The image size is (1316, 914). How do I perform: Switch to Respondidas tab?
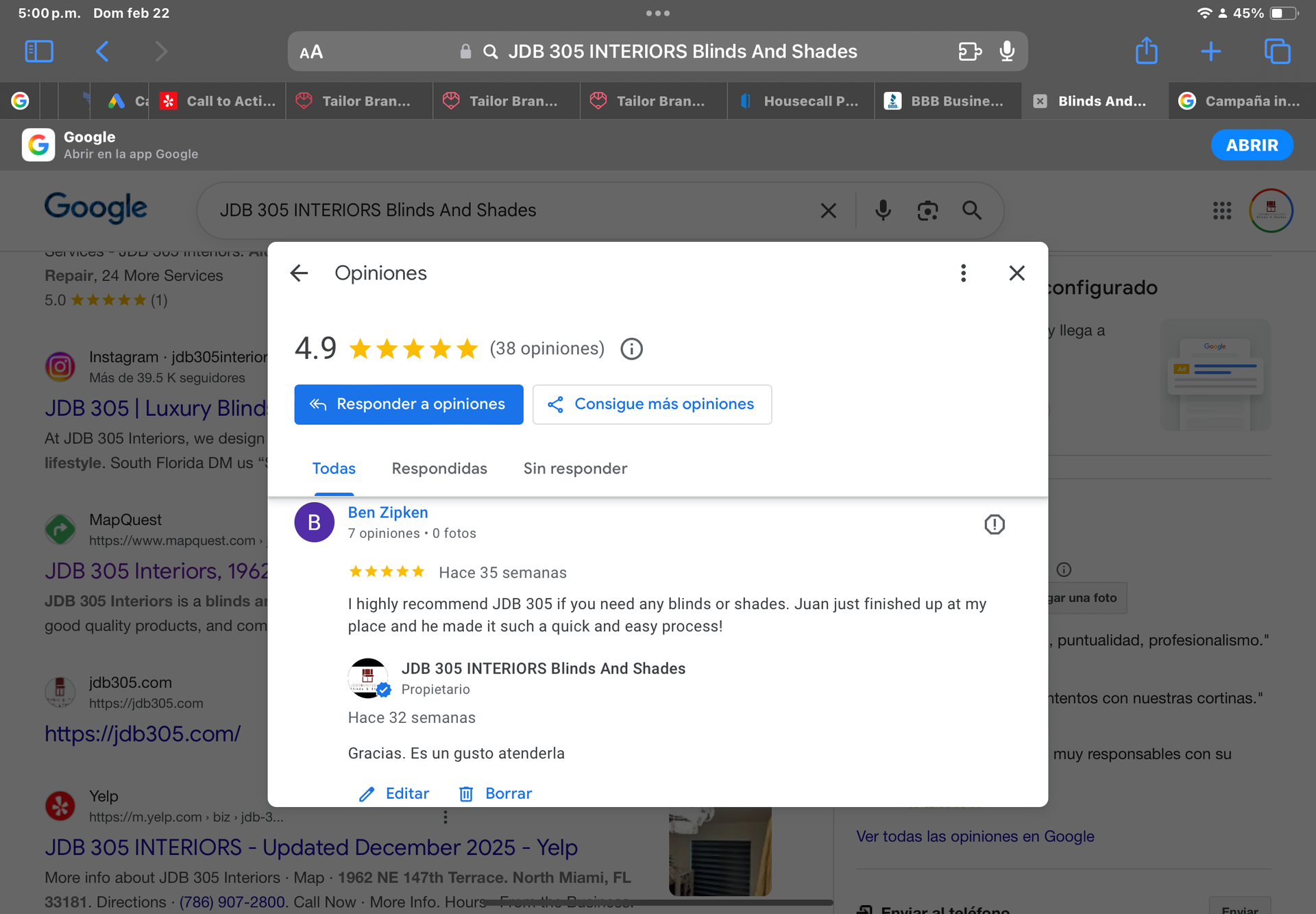[439, 469]
